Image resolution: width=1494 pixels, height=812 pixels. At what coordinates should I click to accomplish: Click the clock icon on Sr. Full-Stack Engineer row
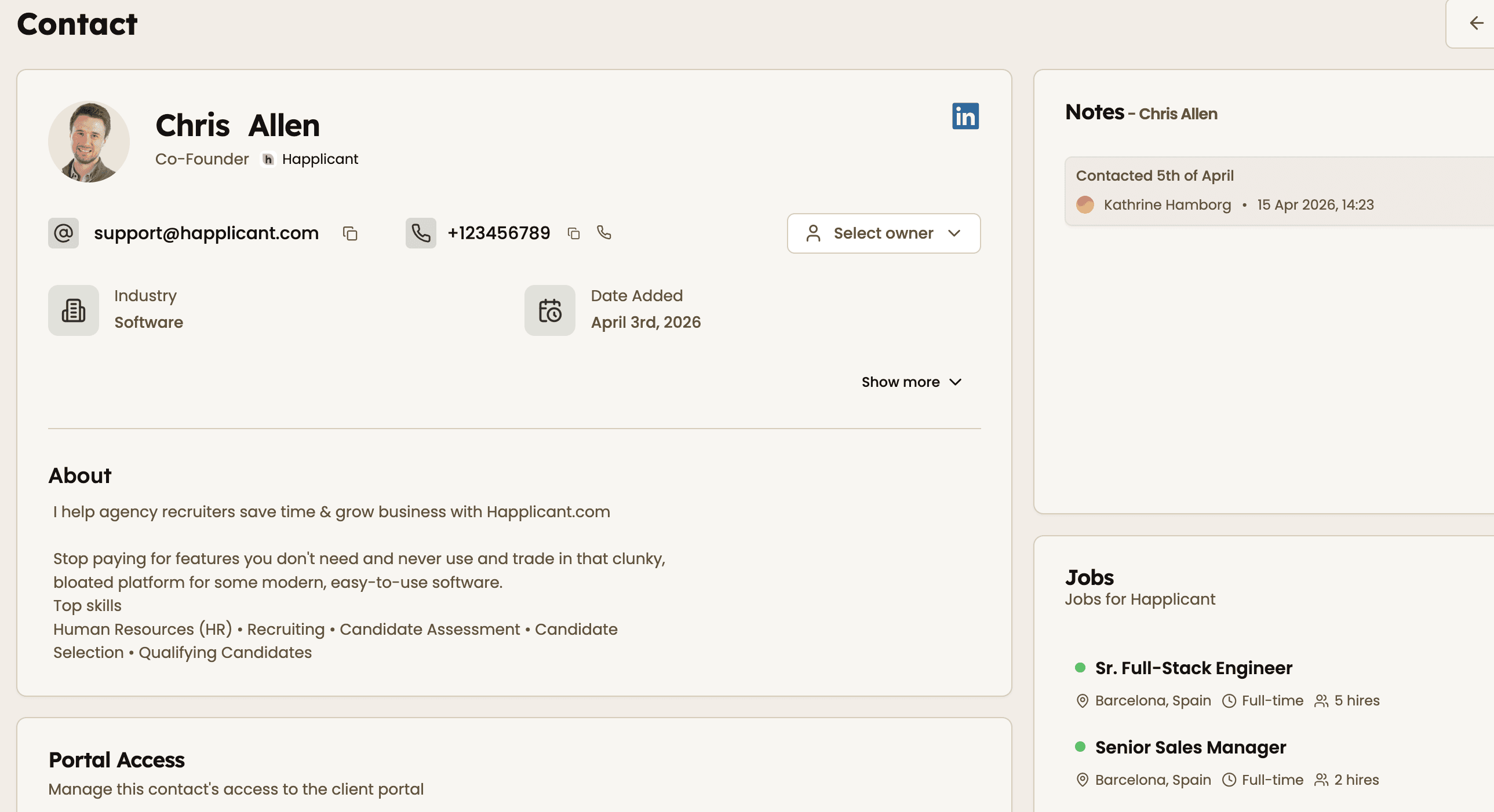(1229, 701)
